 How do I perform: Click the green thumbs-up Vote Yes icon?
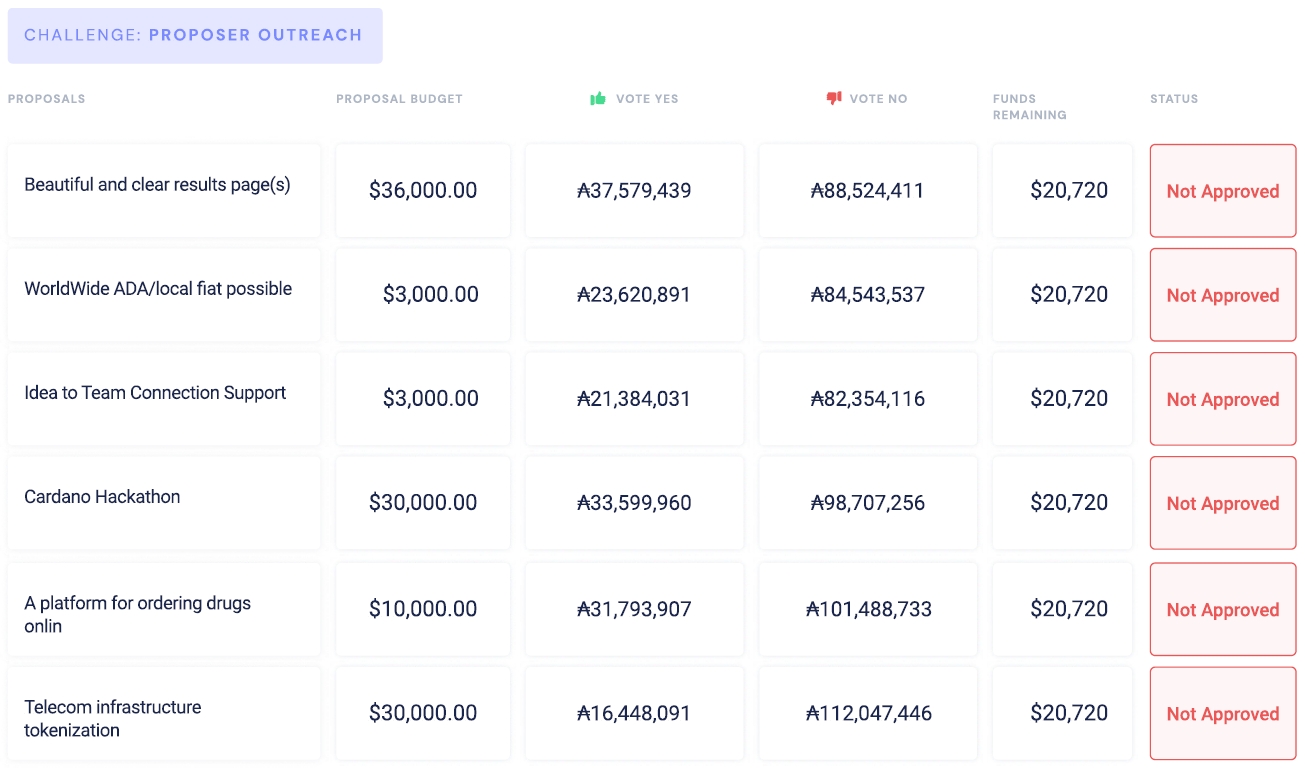coord(598,98)
